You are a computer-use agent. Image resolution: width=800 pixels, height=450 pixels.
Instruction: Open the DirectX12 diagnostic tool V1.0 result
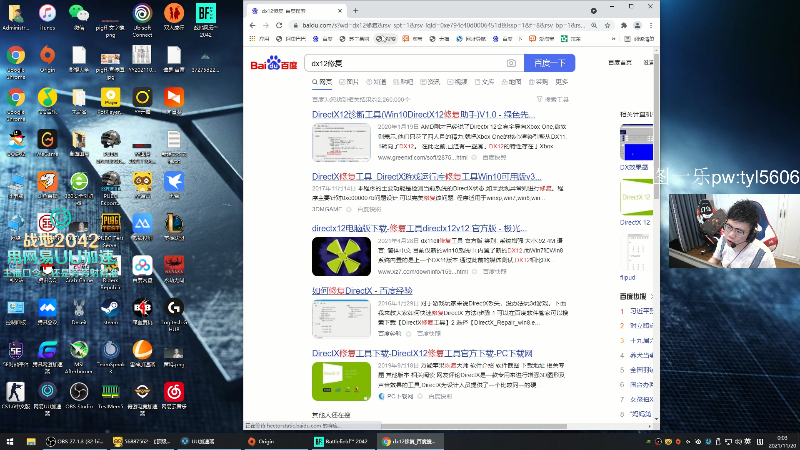coord(423,114)
